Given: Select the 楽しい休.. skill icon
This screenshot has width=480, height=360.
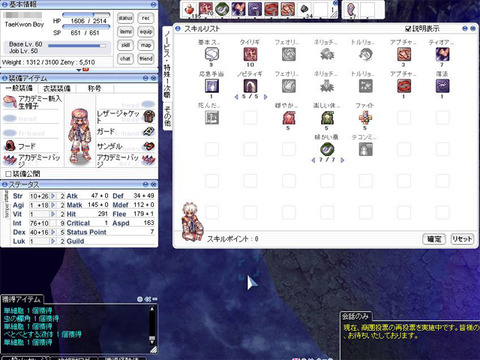Looking at the screenshot, I should pos(327,118).
